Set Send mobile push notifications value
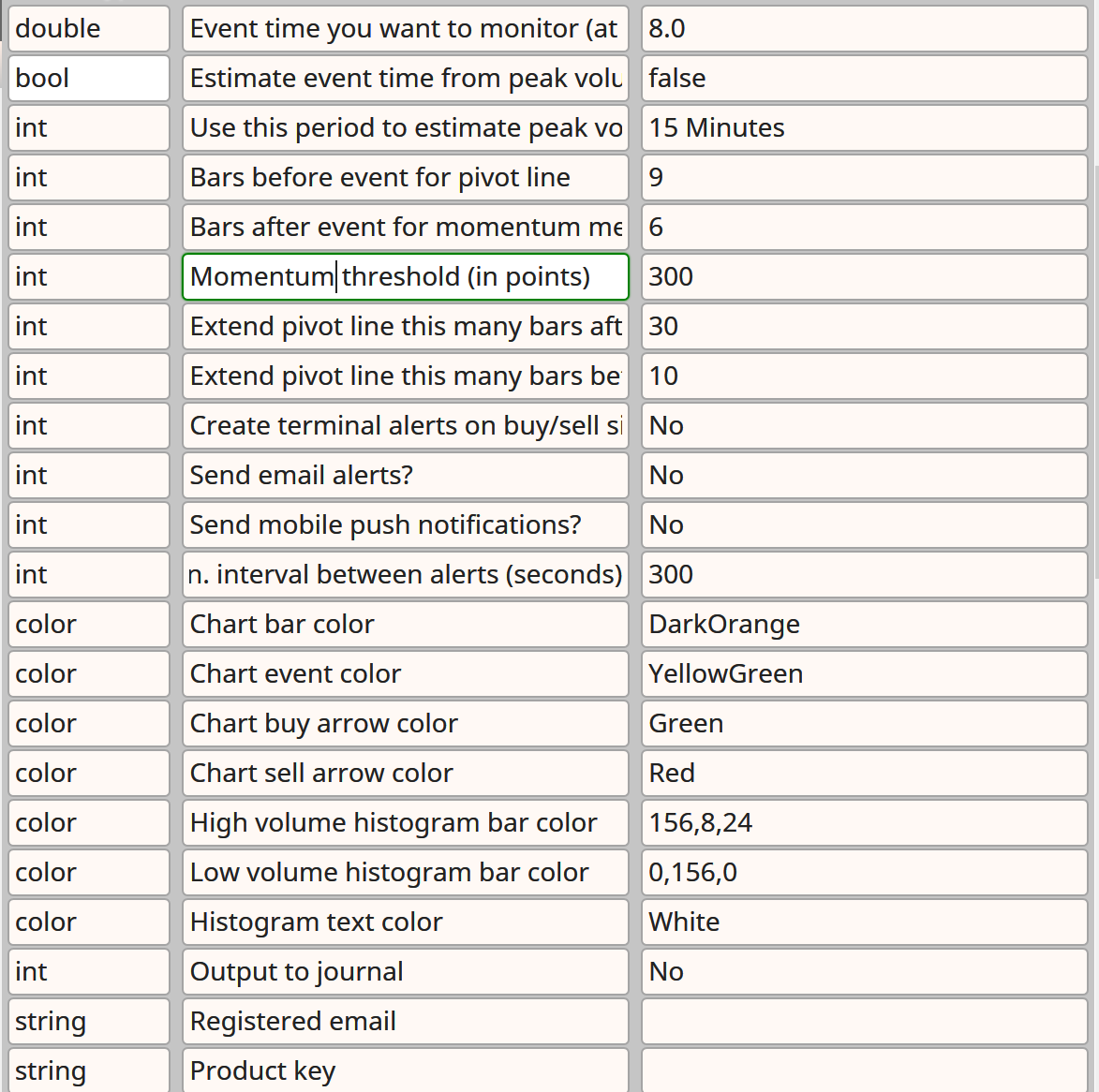This screenshot has width=1099, height=1092. point(864,525)
